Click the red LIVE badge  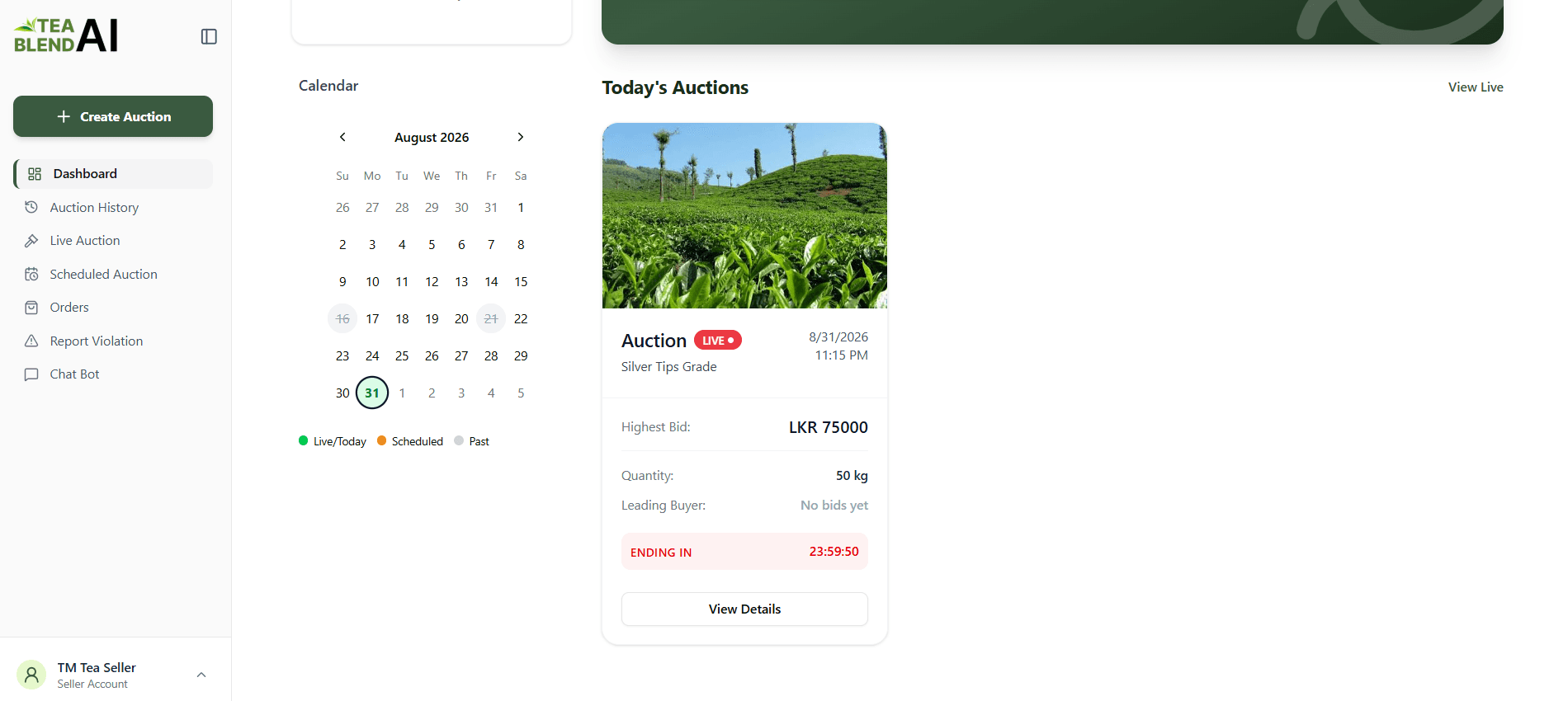(x=718, y=340)
